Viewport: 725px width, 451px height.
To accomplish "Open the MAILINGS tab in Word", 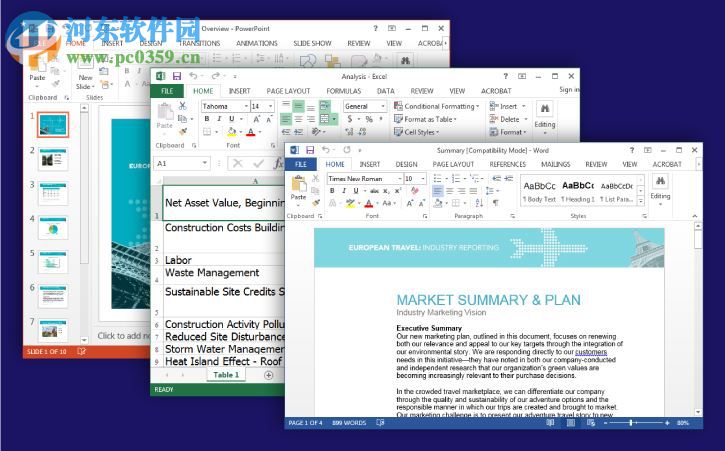I will (x=555, y=164).
